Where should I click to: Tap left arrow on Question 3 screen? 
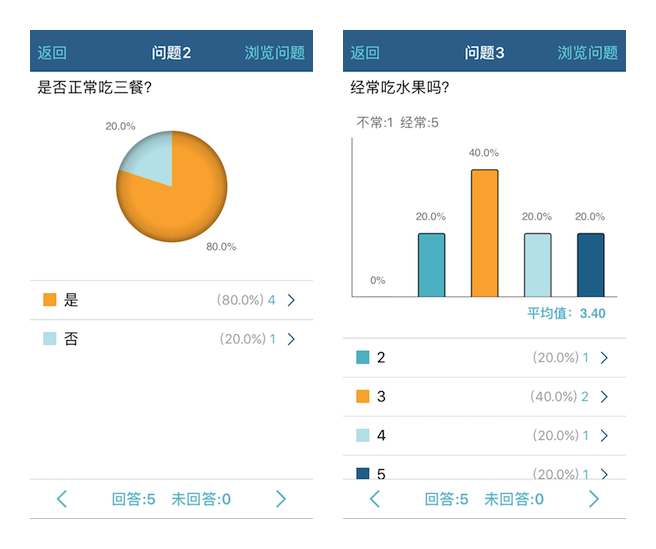click(x=375, y=499)
